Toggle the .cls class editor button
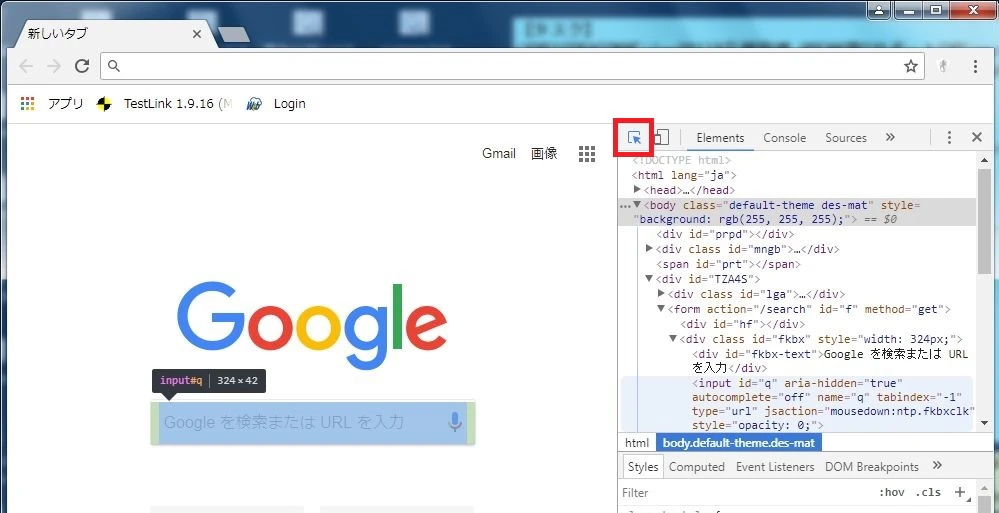Screen dimensions: 999x513 928,492
